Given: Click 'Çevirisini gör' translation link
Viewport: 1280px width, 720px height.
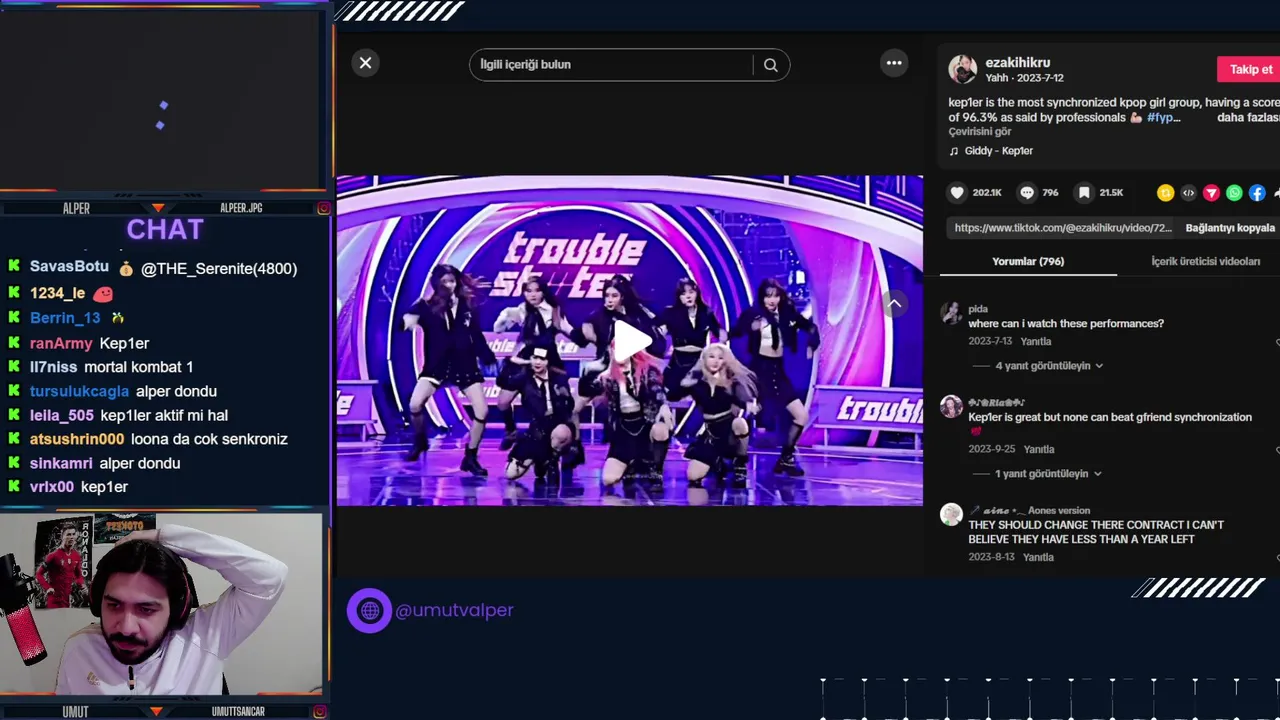Looking at the screenshot, I should click(980, 132).
